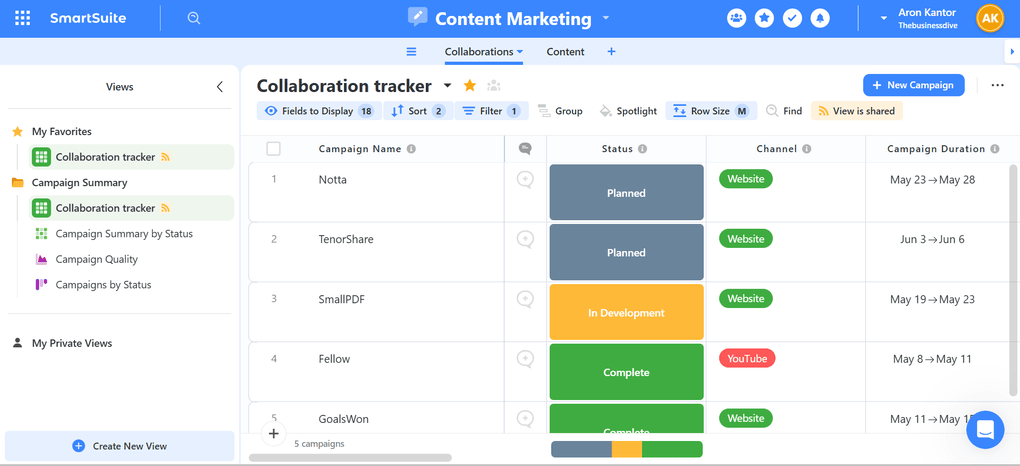Click the Website tag in TenorShare row
The height and width of the screenshot is (466, 1020).
coord(745,239)
